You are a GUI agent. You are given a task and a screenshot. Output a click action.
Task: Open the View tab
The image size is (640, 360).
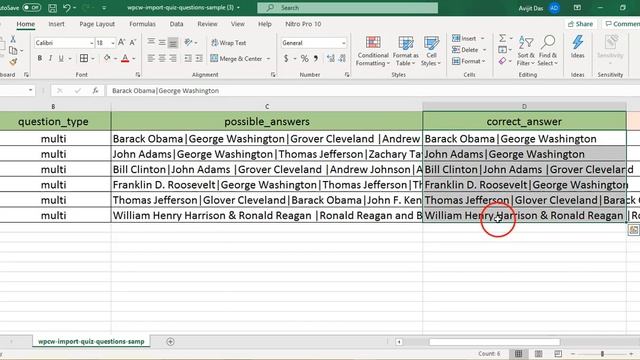(238, 24)
